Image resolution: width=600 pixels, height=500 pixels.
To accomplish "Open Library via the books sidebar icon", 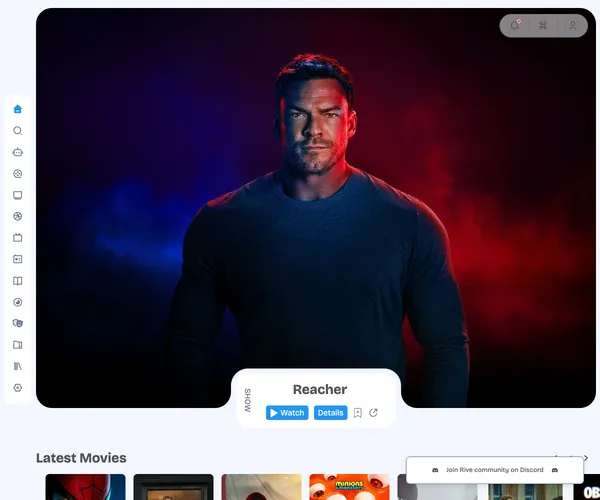I will pos(18,366).
